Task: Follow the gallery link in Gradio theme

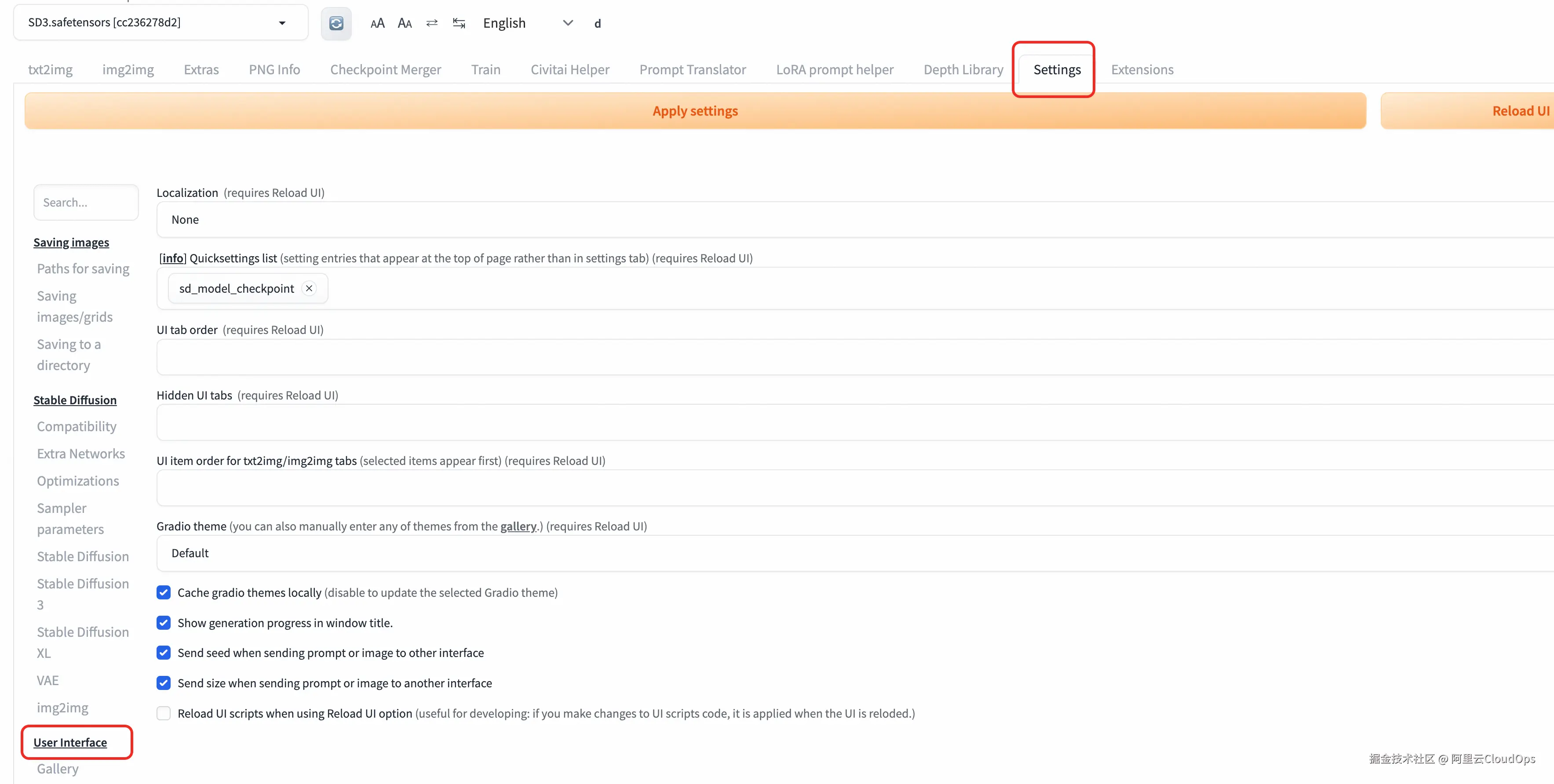Action: (518, 526)
